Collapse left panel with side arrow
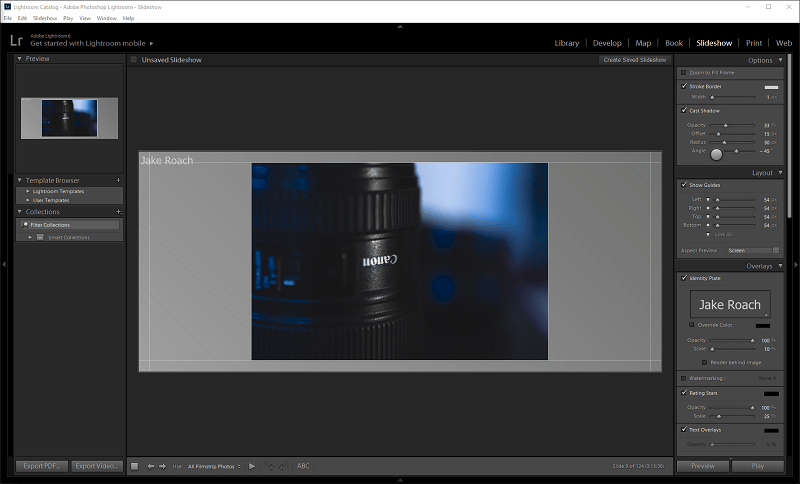Viewport: 800px width, 484px height. point(4,264)
